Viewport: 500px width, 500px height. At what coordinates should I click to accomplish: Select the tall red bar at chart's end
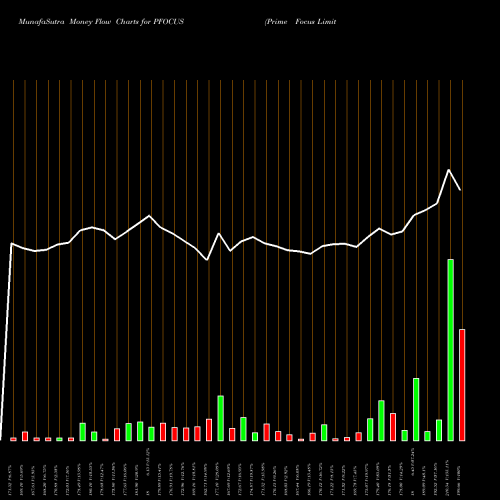tap(462, 385)
